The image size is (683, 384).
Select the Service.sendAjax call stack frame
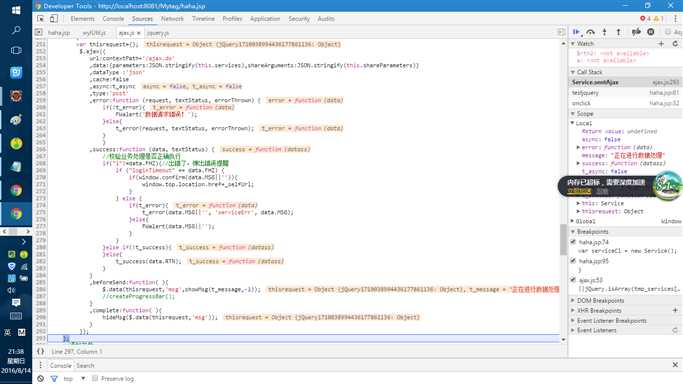click(x=626, y=82)
